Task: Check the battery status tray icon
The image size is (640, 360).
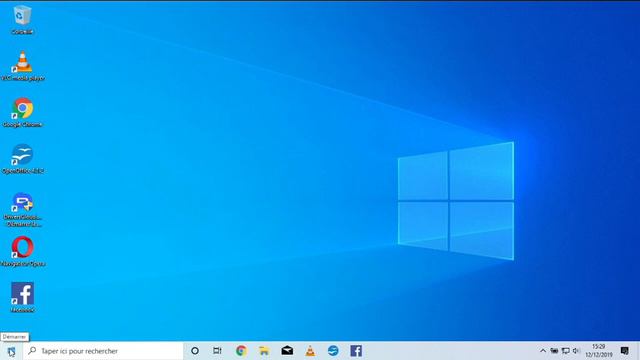Action: [554, 351]
